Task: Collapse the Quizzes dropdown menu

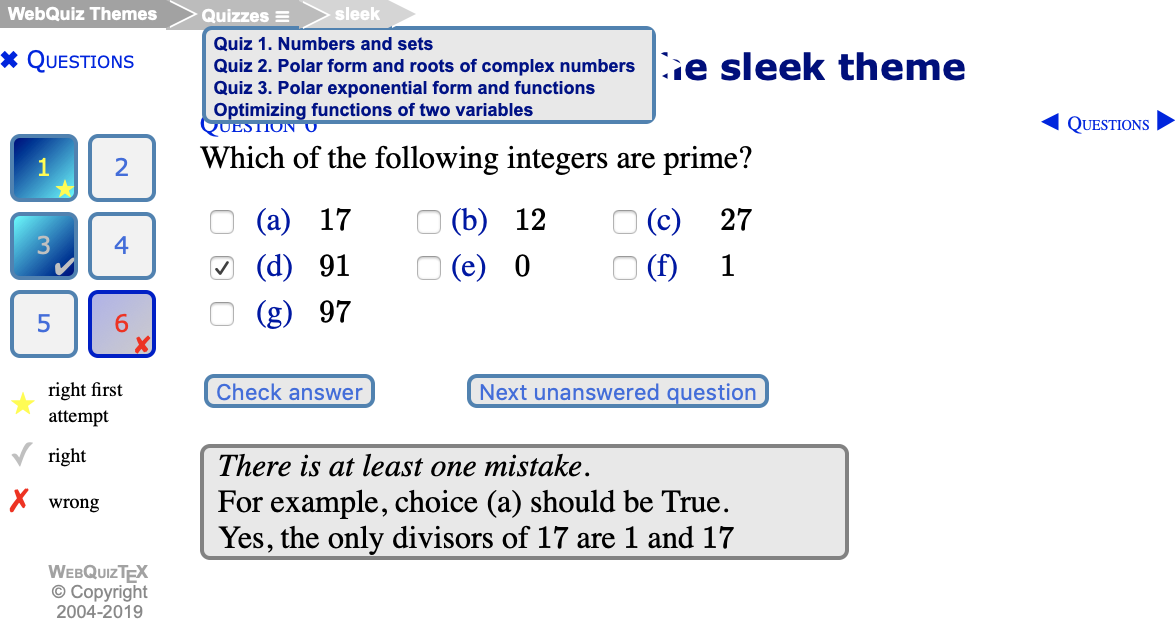Action: click(245, 16)
